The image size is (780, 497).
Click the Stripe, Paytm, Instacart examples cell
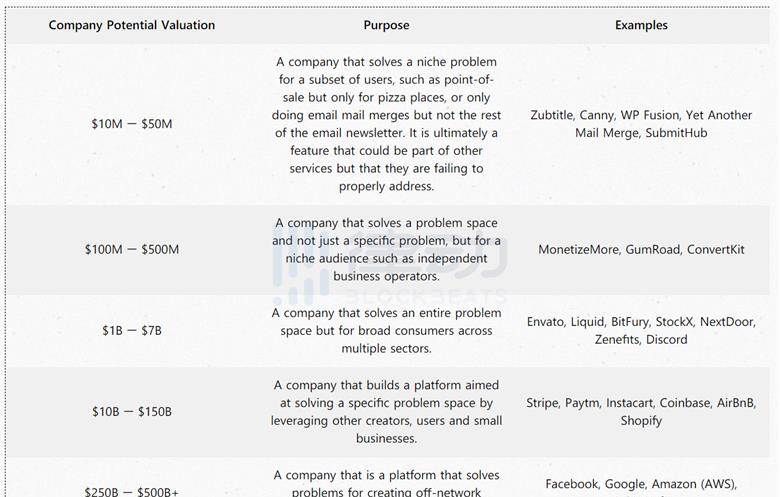(641, 411)
